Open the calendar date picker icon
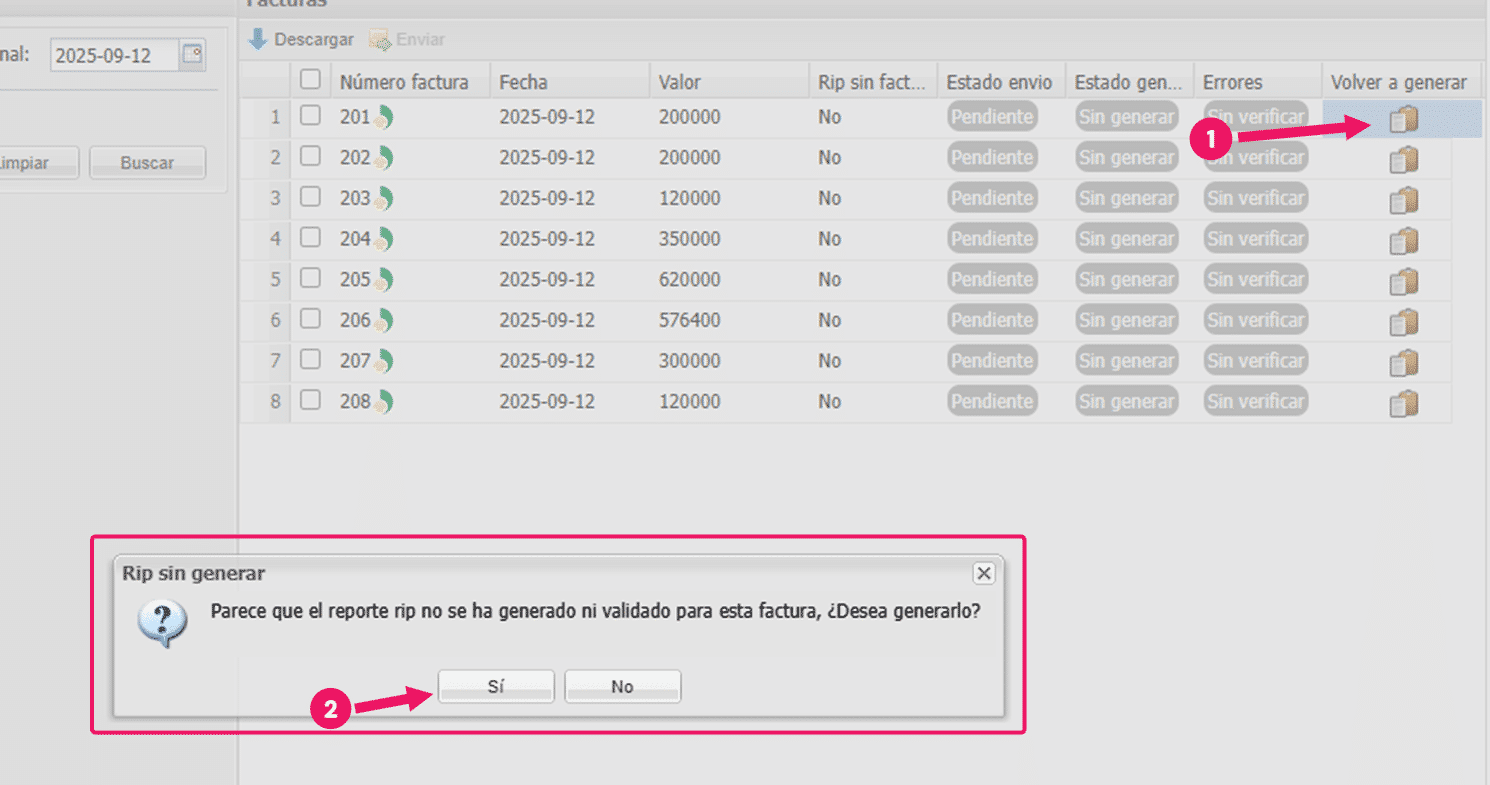 tap(192, 55)
